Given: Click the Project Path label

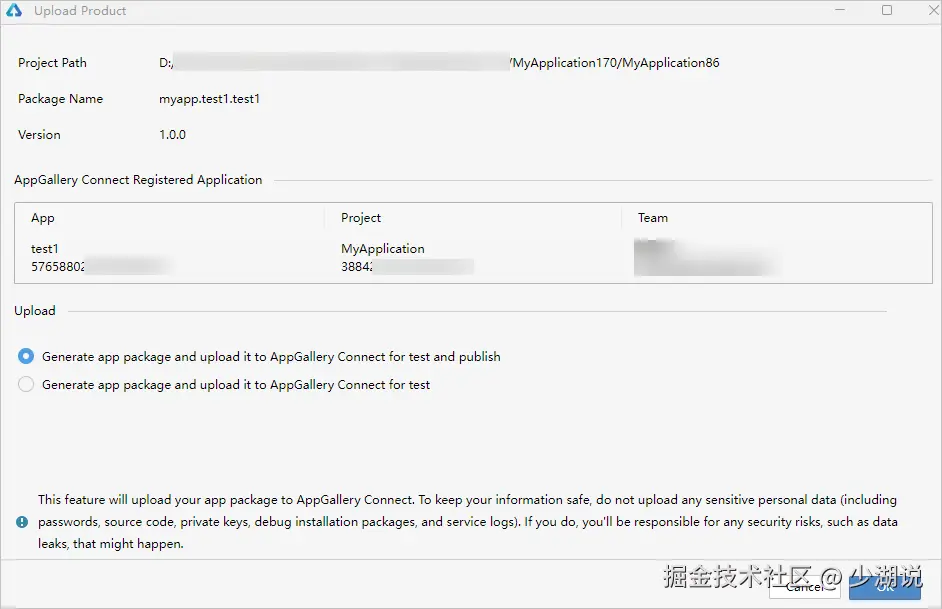Looking at the screenshot, I should click(x=52, y=62).
